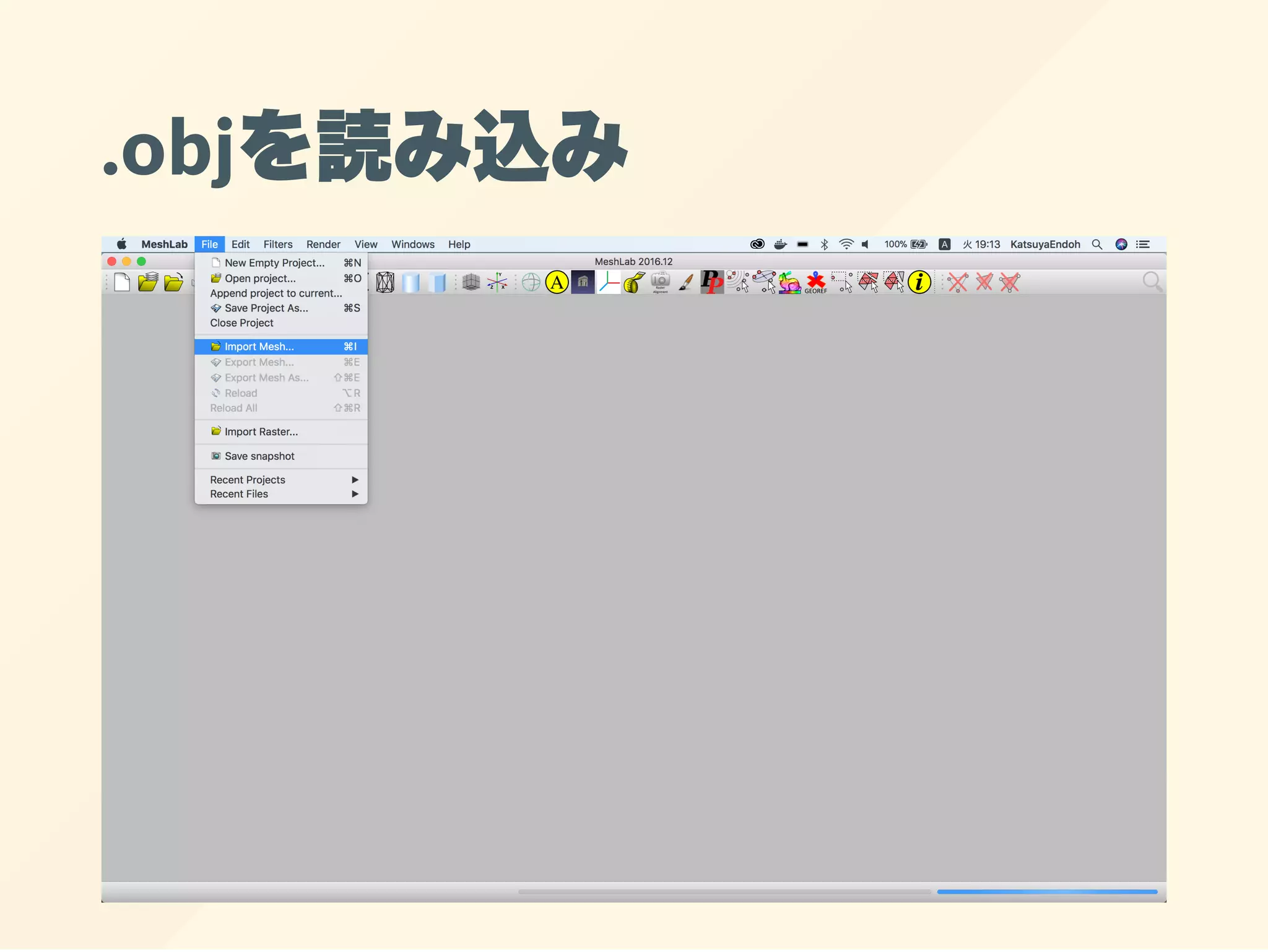Click the yellow A align tool icon
Image resolution: width=1268 pixels, height=952 pixels.
pyautogui.click(x=557, y=283)
